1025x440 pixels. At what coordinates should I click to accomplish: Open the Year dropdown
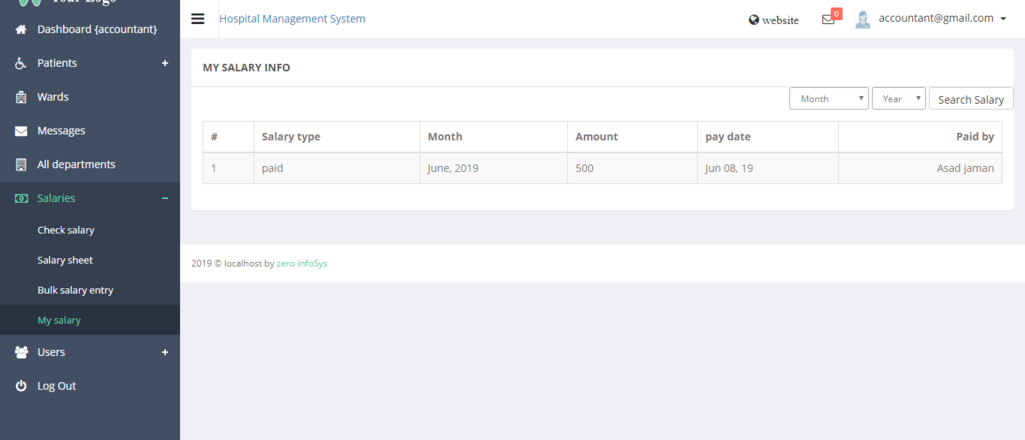point(898,99)
